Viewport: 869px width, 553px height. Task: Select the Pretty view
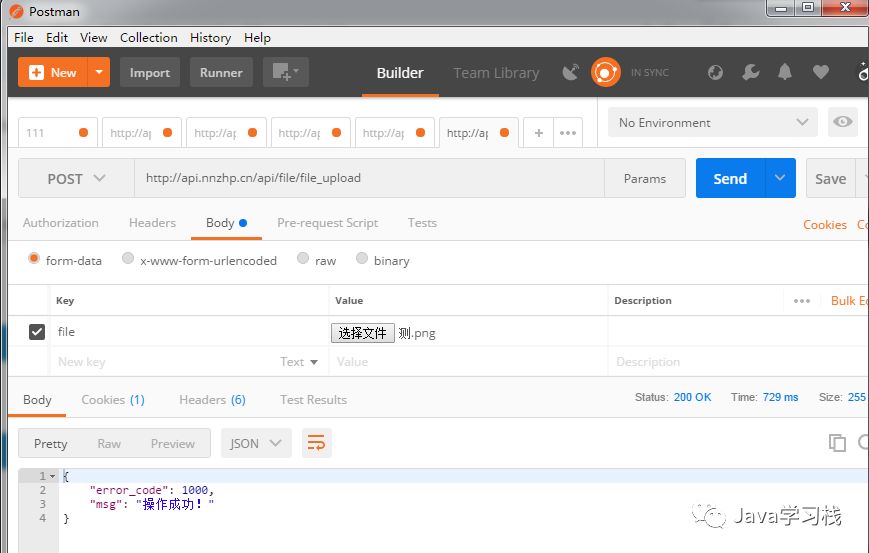click(50, 443)
